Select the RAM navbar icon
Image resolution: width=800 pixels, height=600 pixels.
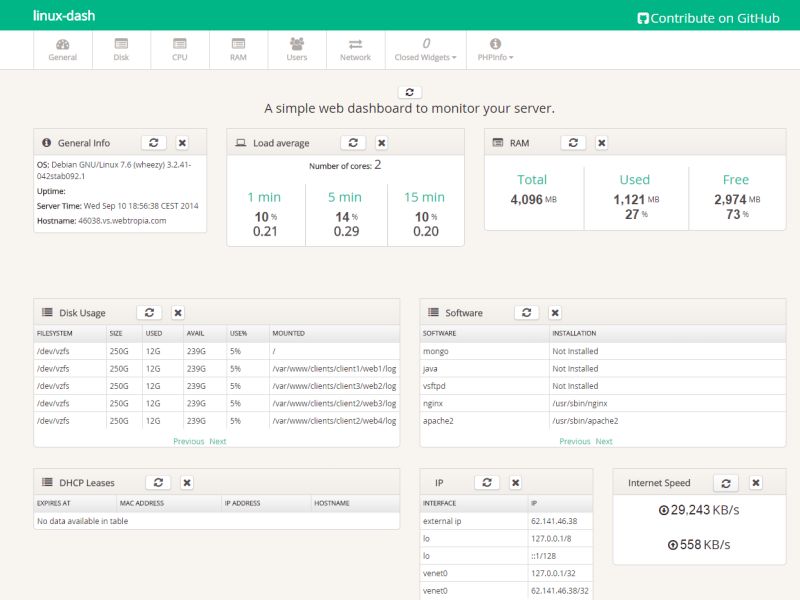click(x=238, y=50)
